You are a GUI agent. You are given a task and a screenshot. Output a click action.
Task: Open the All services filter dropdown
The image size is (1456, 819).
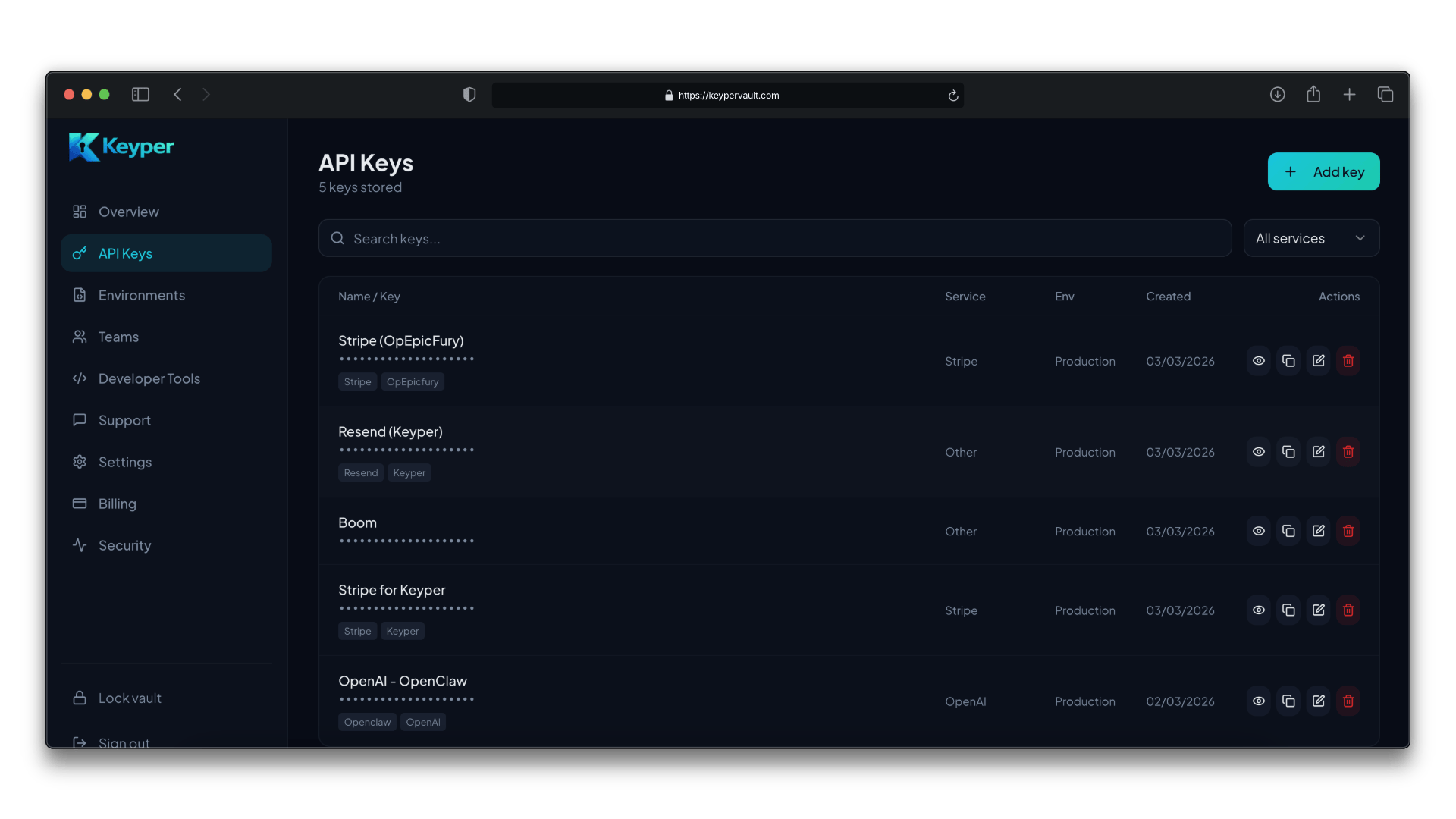tap(1311, 238)
